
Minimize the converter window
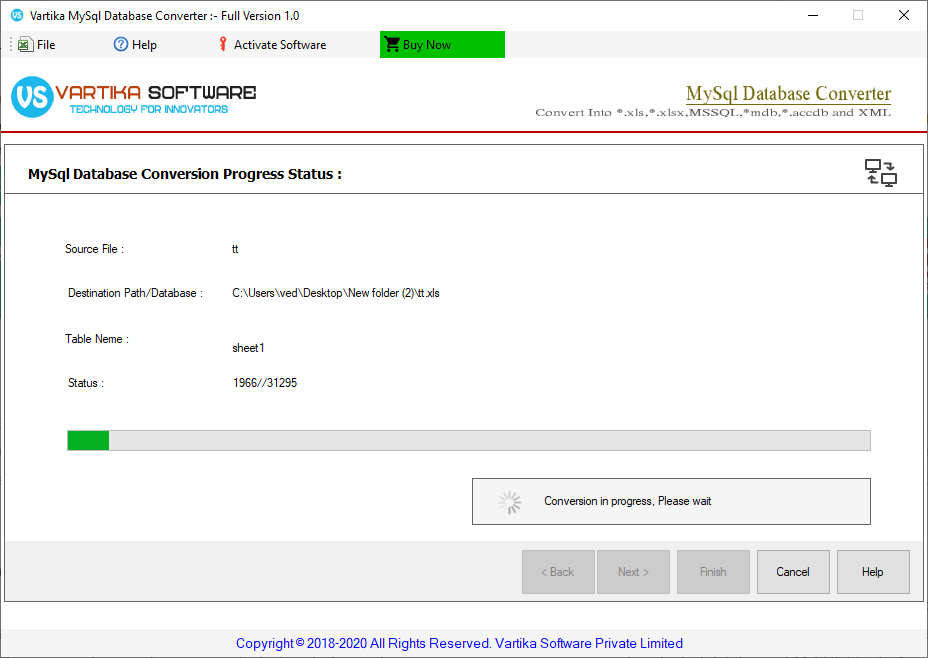click(x=813, y=15)
